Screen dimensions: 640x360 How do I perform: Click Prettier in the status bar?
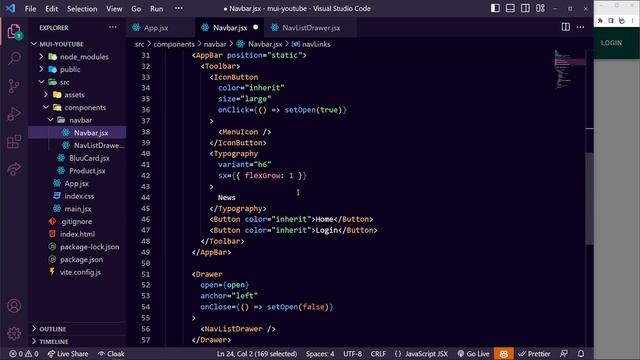tap(534, 354)
